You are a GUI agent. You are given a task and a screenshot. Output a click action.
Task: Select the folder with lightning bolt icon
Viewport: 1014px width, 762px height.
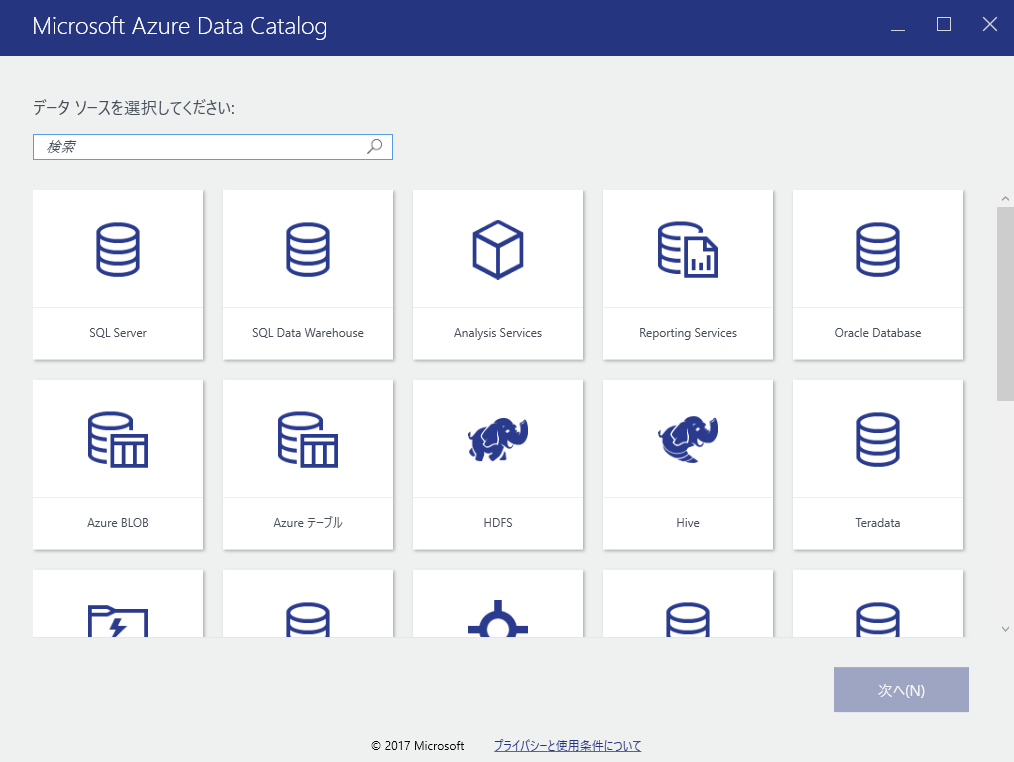coord(118,621)
